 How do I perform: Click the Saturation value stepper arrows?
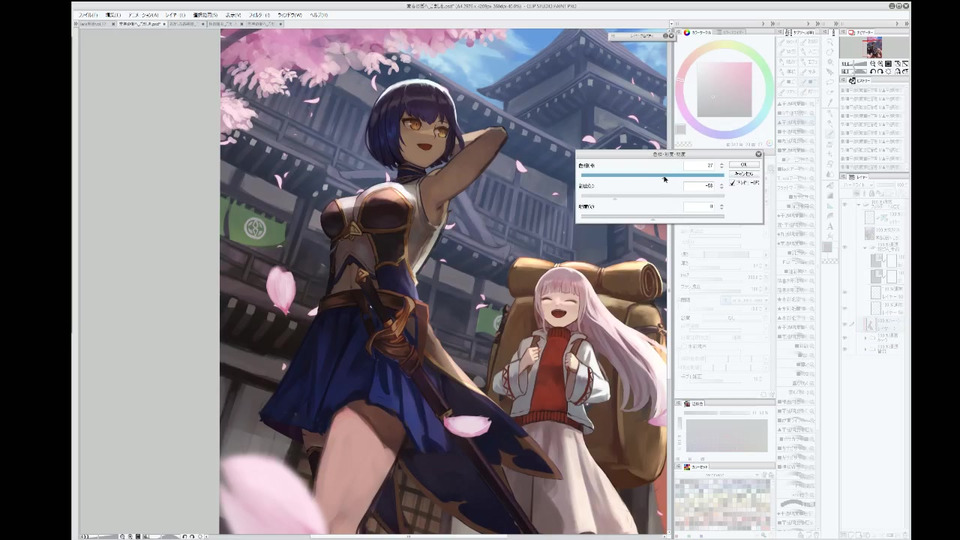722,186
